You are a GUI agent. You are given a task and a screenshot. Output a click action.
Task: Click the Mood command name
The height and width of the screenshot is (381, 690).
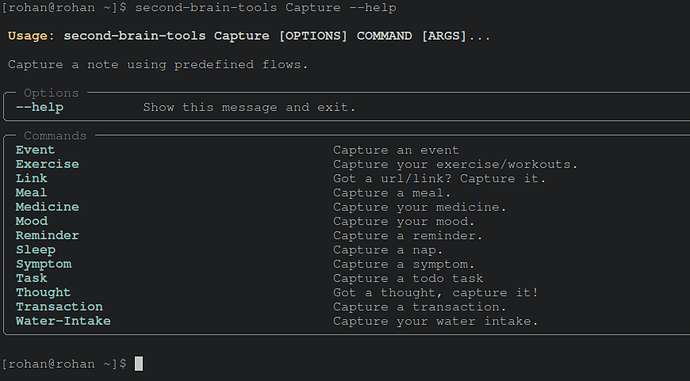pyautogui.click(x=32, y=221)
